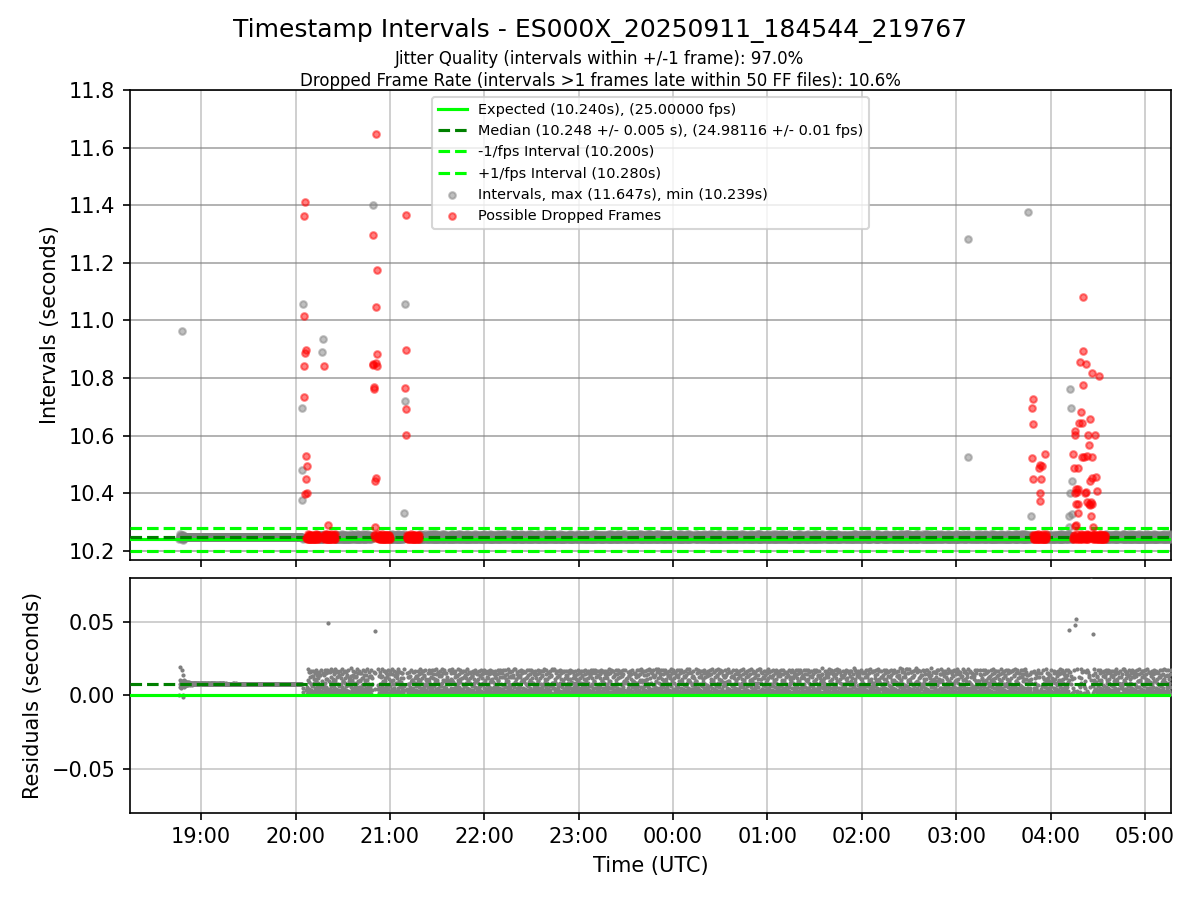Click x-axis tick label '02:00'
1200x900 pixels.
tap(861, 834)
